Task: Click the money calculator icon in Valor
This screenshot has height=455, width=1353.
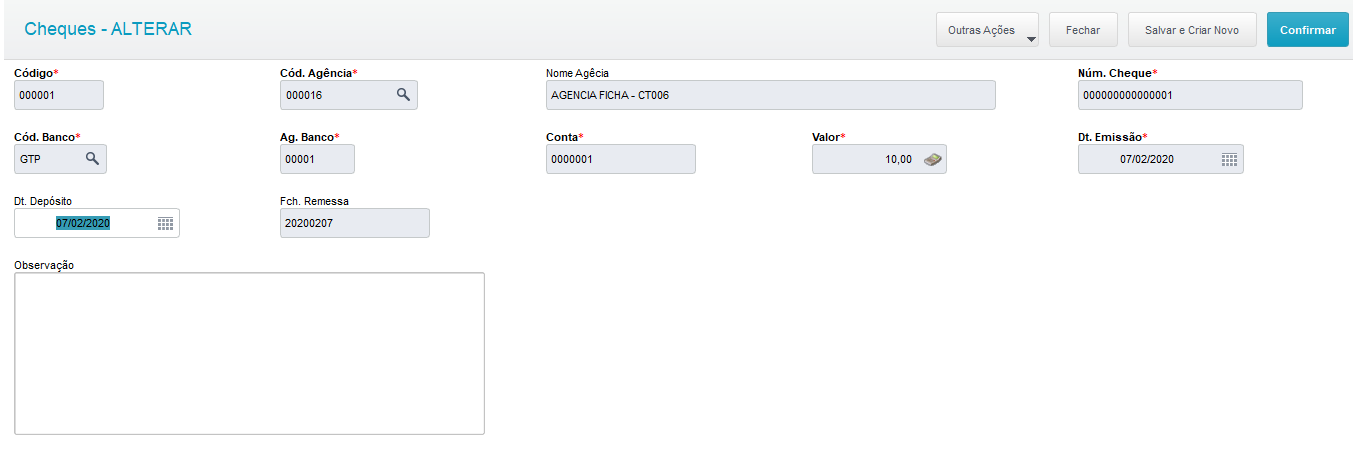Action: [932, 159]
